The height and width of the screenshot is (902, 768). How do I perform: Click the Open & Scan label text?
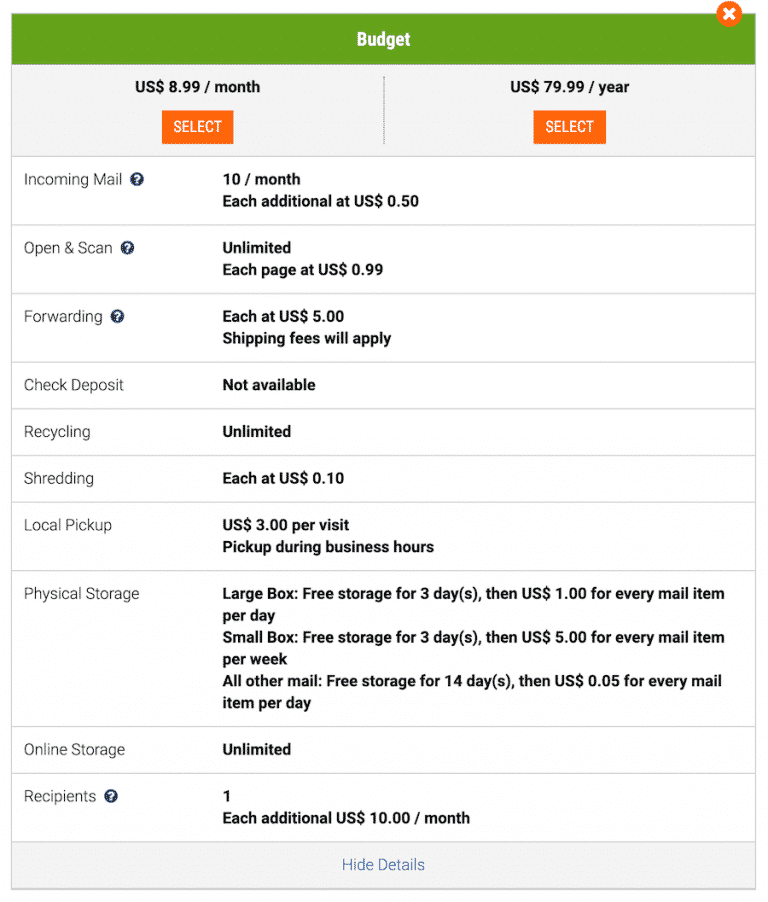click(x=68, y=248)
